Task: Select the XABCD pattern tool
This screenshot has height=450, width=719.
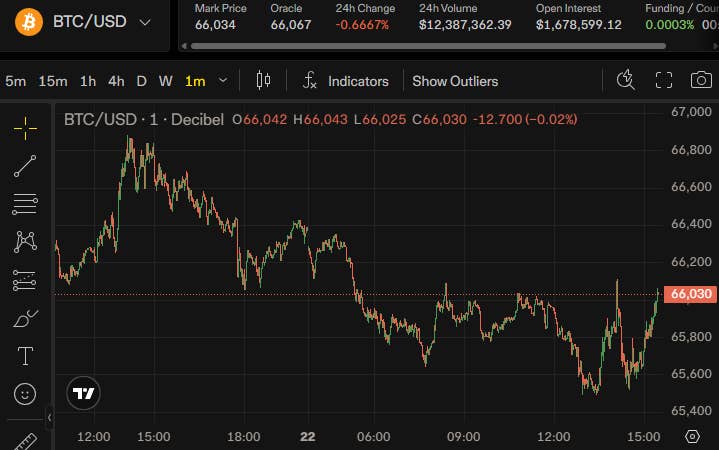Action: (x=25, y=242)
